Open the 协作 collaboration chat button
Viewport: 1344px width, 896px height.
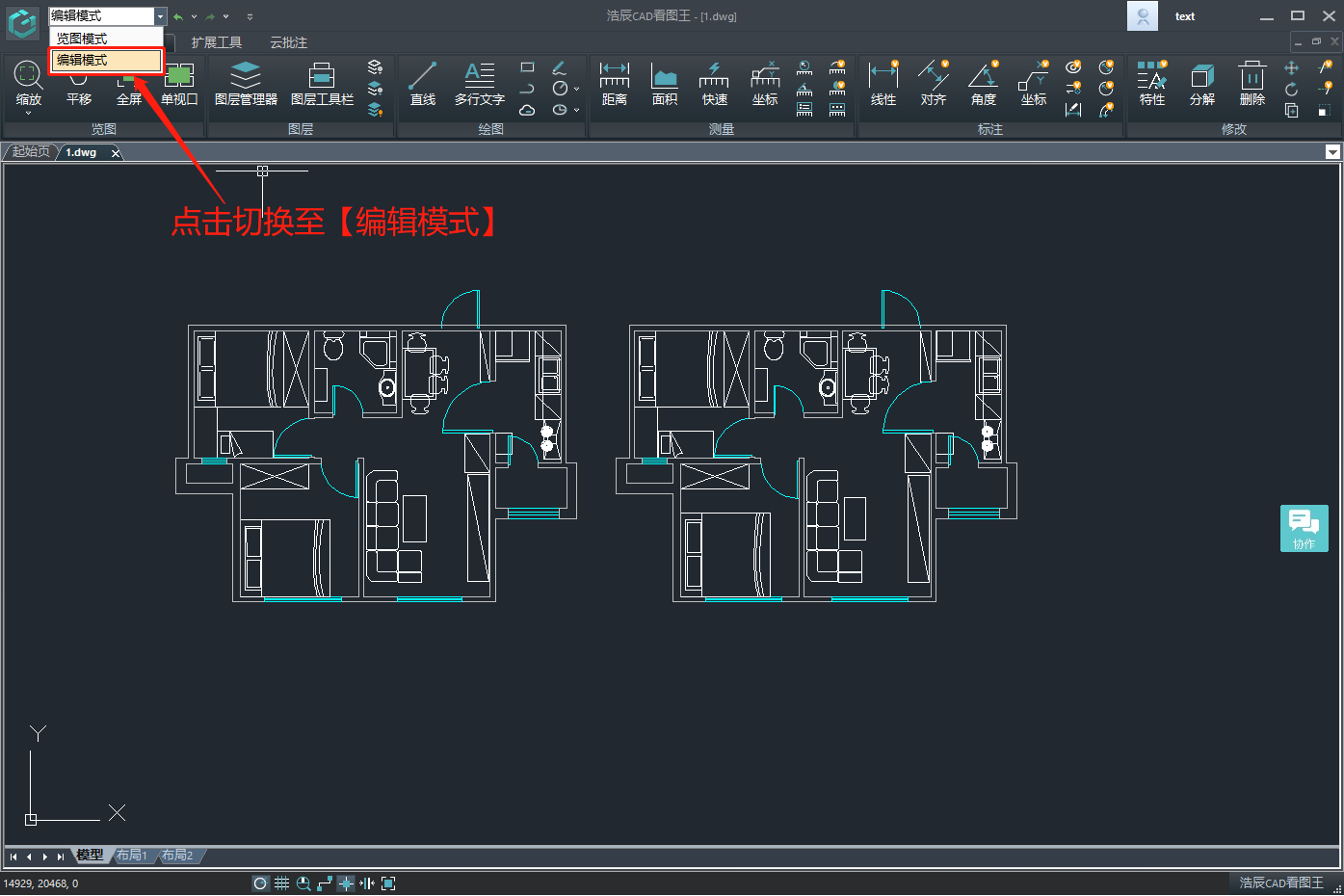(1304, 528)
